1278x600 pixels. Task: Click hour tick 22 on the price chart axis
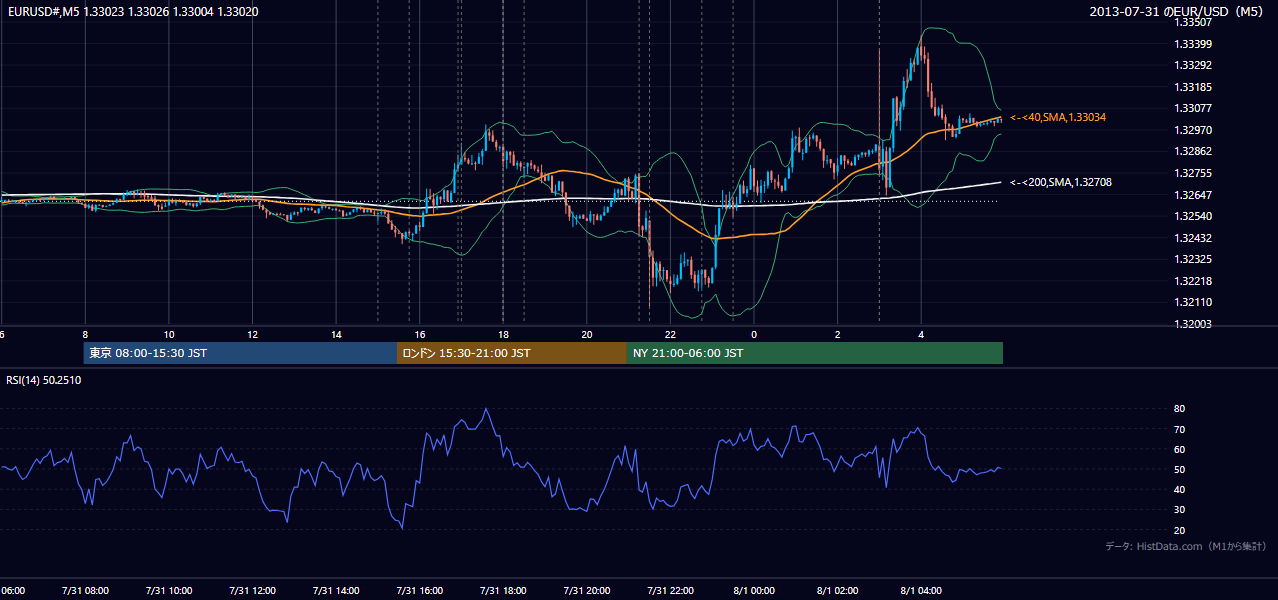[670, 334]
